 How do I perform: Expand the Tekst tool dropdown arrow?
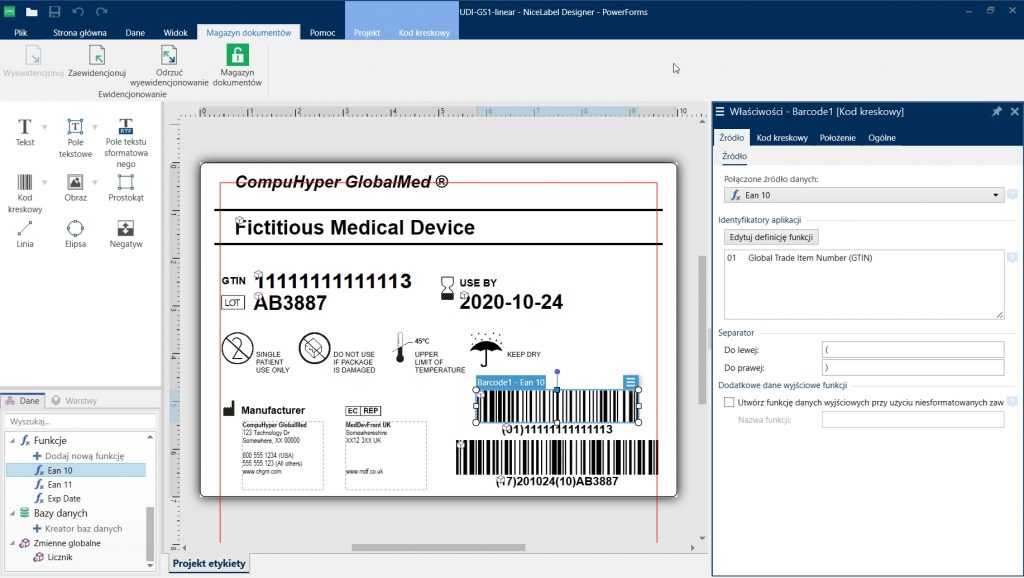pos(44,127)
